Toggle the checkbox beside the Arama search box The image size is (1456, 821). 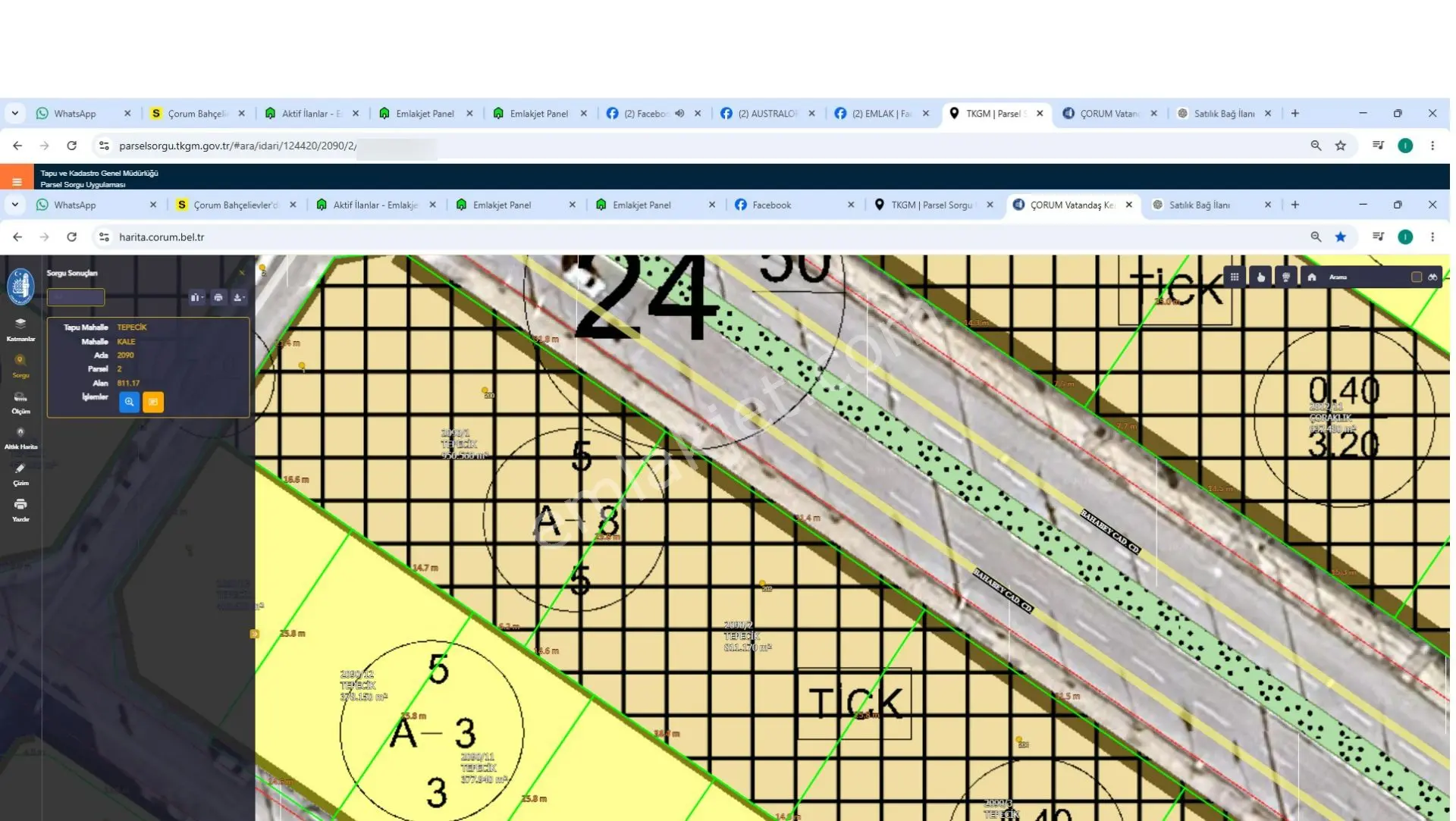[x=1416, y=277]
